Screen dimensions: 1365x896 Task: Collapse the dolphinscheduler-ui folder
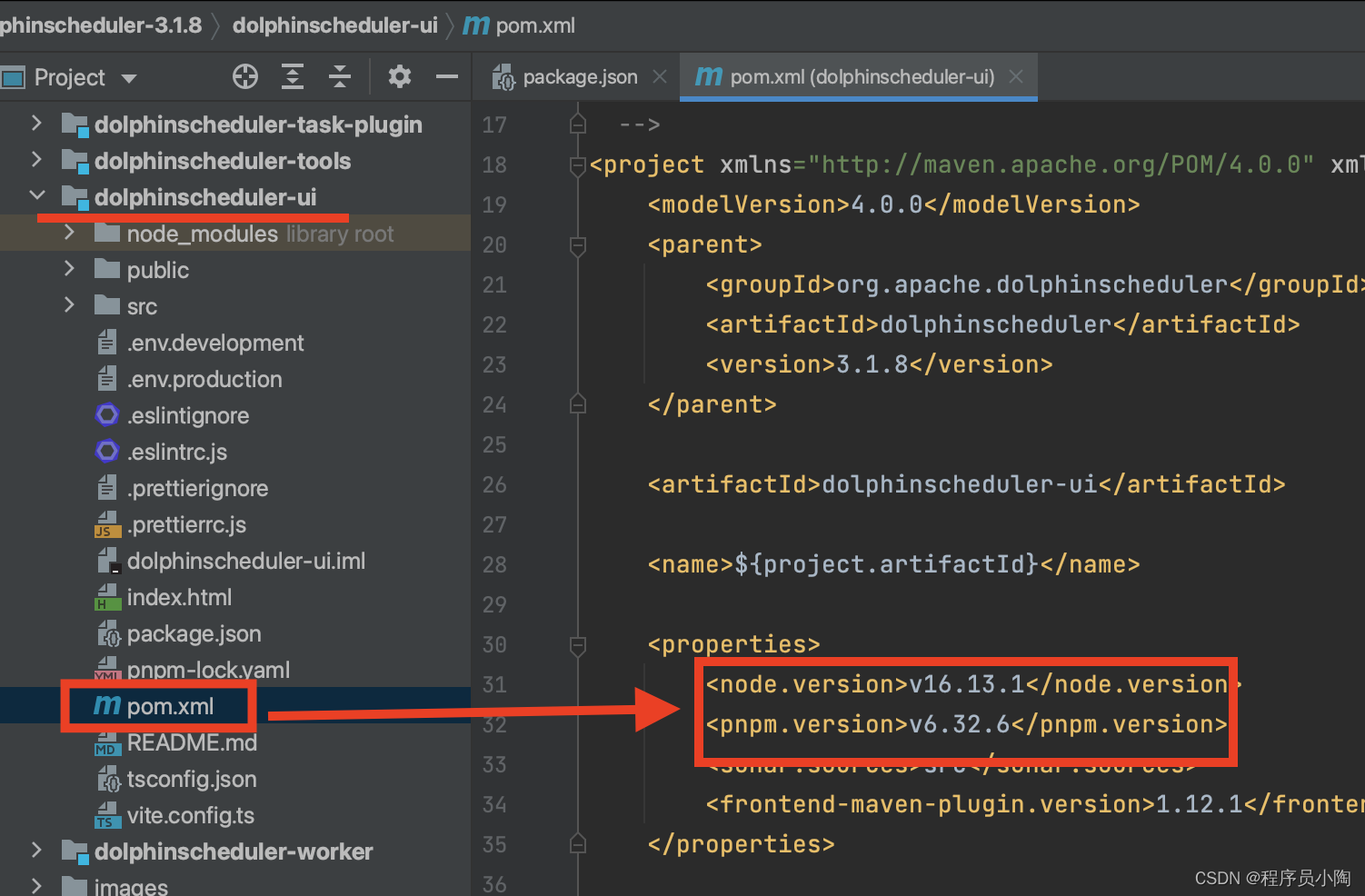click(x=37, y=195)
